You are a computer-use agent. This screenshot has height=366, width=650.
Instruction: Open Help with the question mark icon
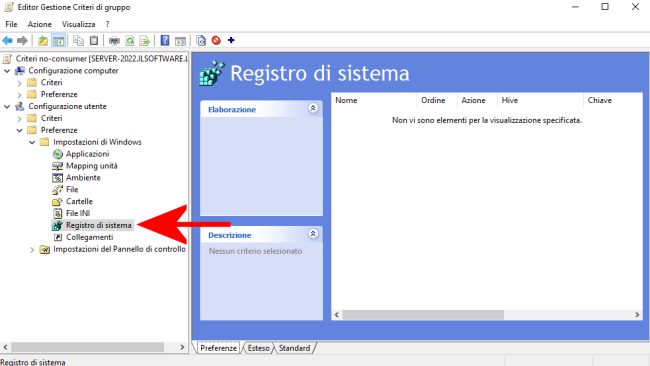165,41
